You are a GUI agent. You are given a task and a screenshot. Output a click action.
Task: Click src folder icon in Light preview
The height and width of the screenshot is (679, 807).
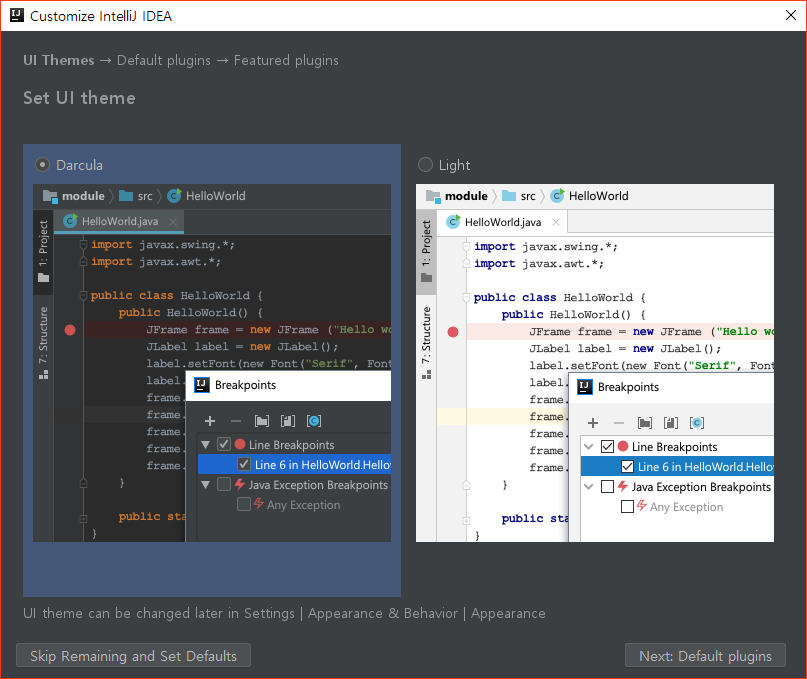click(509, 196)
